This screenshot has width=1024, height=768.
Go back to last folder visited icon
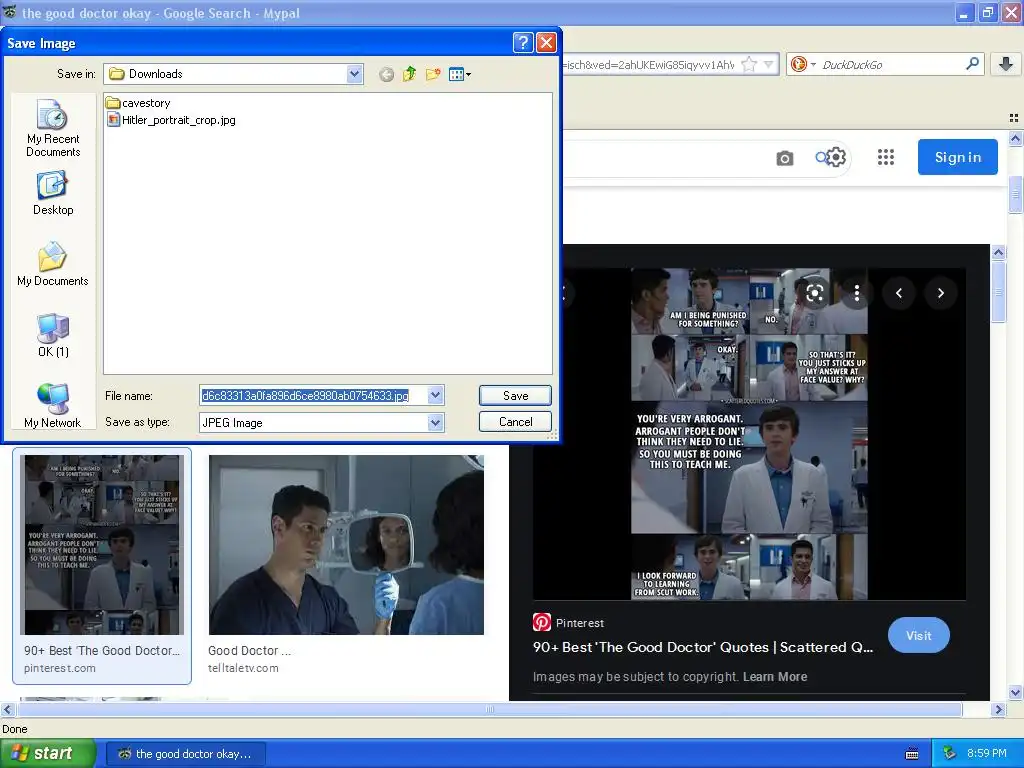386,74
